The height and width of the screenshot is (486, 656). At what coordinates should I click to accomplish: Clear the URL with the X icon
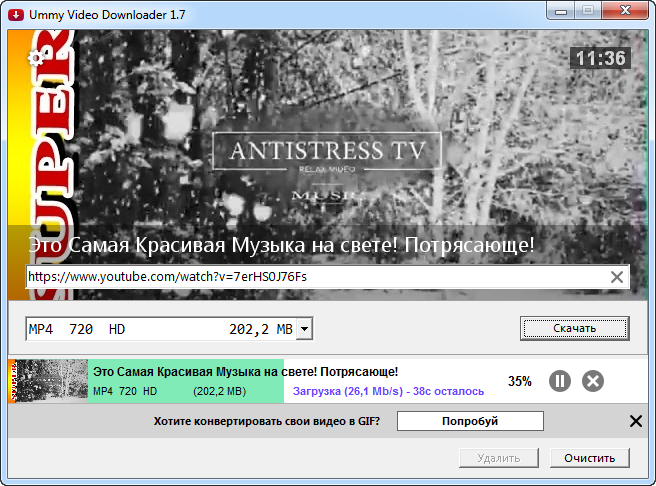coord(617,277)
